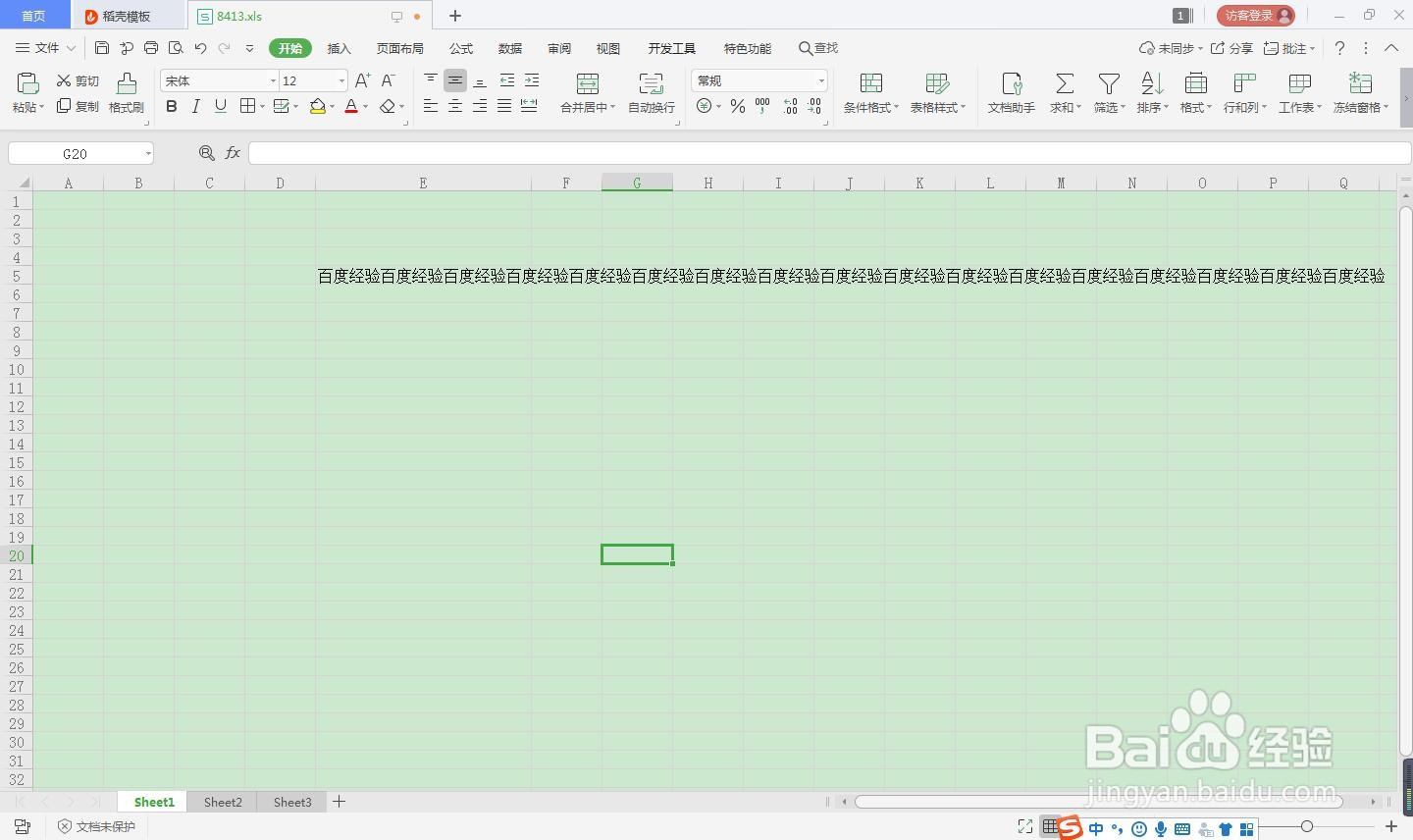This screenshot has width=1413, height=840.
Task: Open Freeze Panes dropdown
Action: tap(1360, 93)
